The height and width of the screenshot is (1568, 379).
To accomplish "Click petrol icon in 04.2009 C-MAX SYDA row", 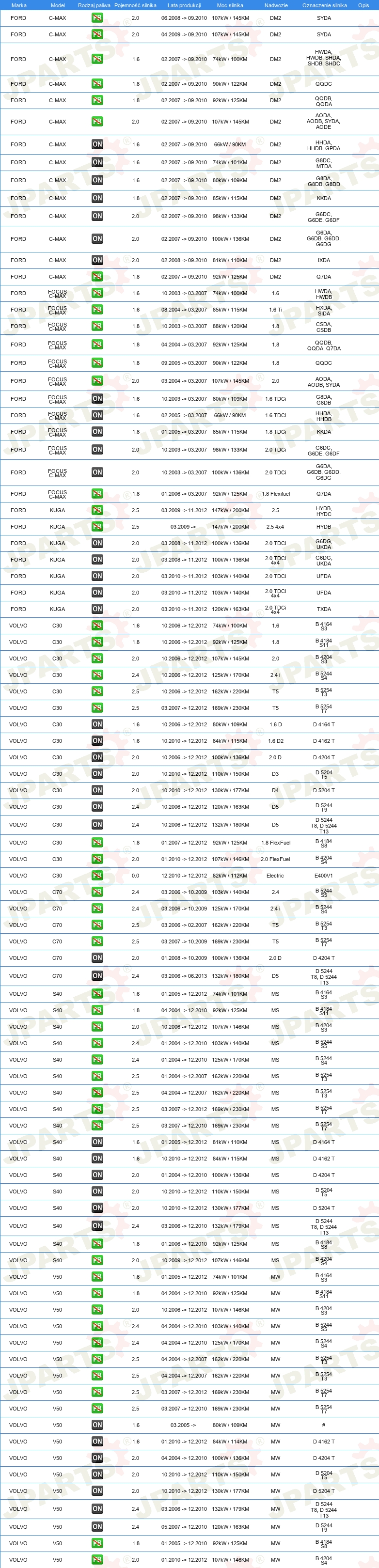I will 97,35.
